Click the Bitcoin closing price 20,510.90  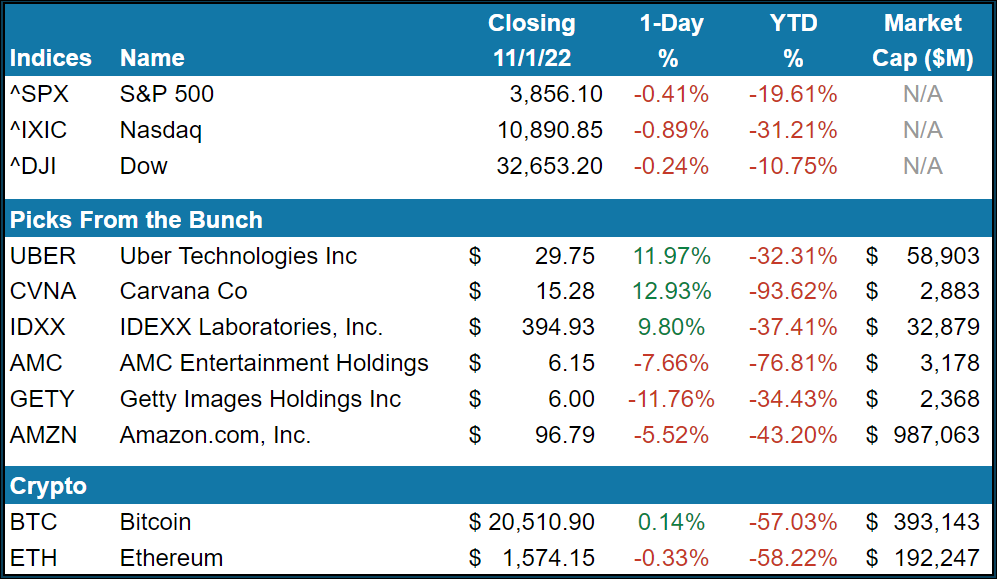[x=540, y=522]
